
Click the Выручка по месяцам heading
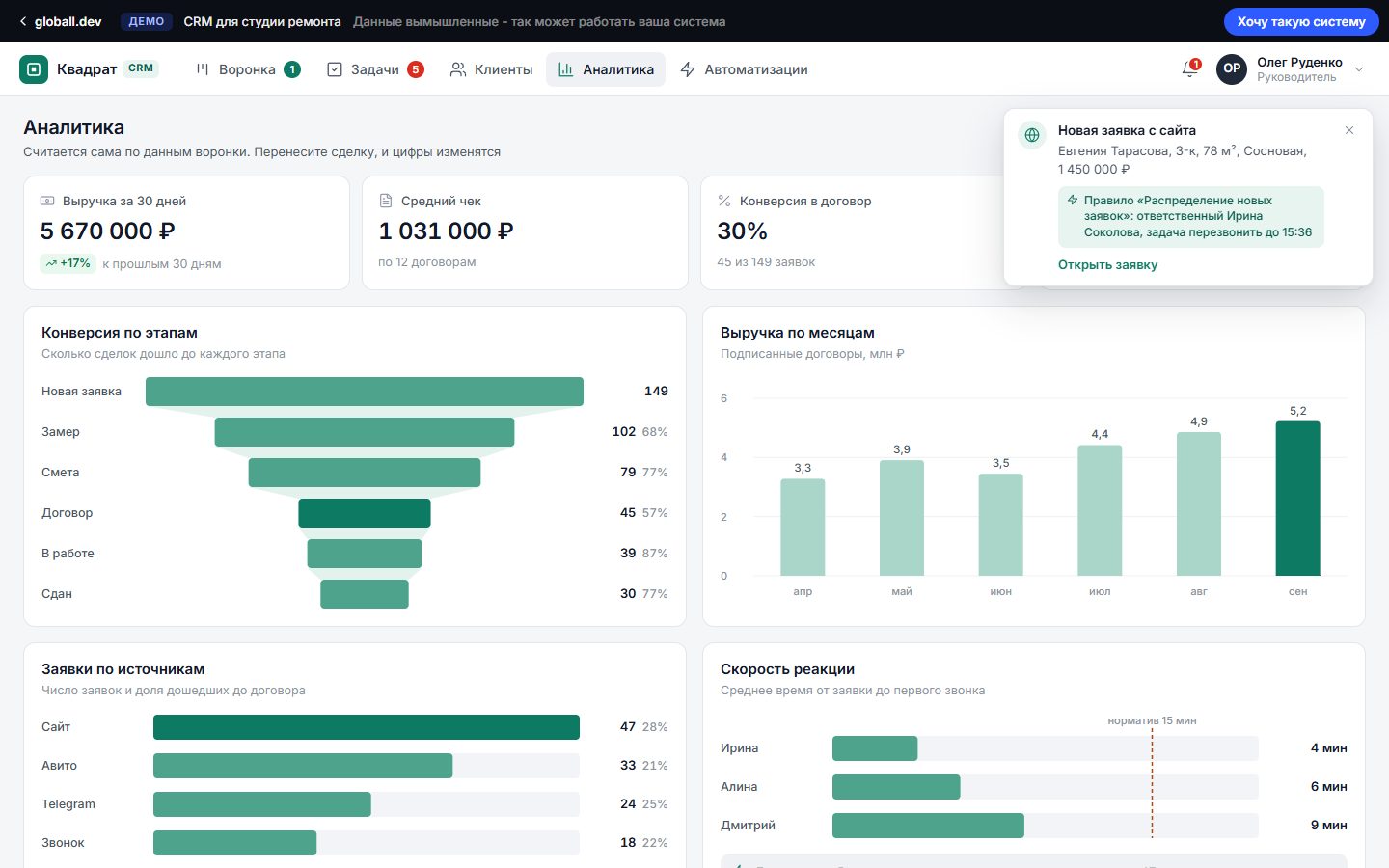pyautogui.click(x=798, y=333)
